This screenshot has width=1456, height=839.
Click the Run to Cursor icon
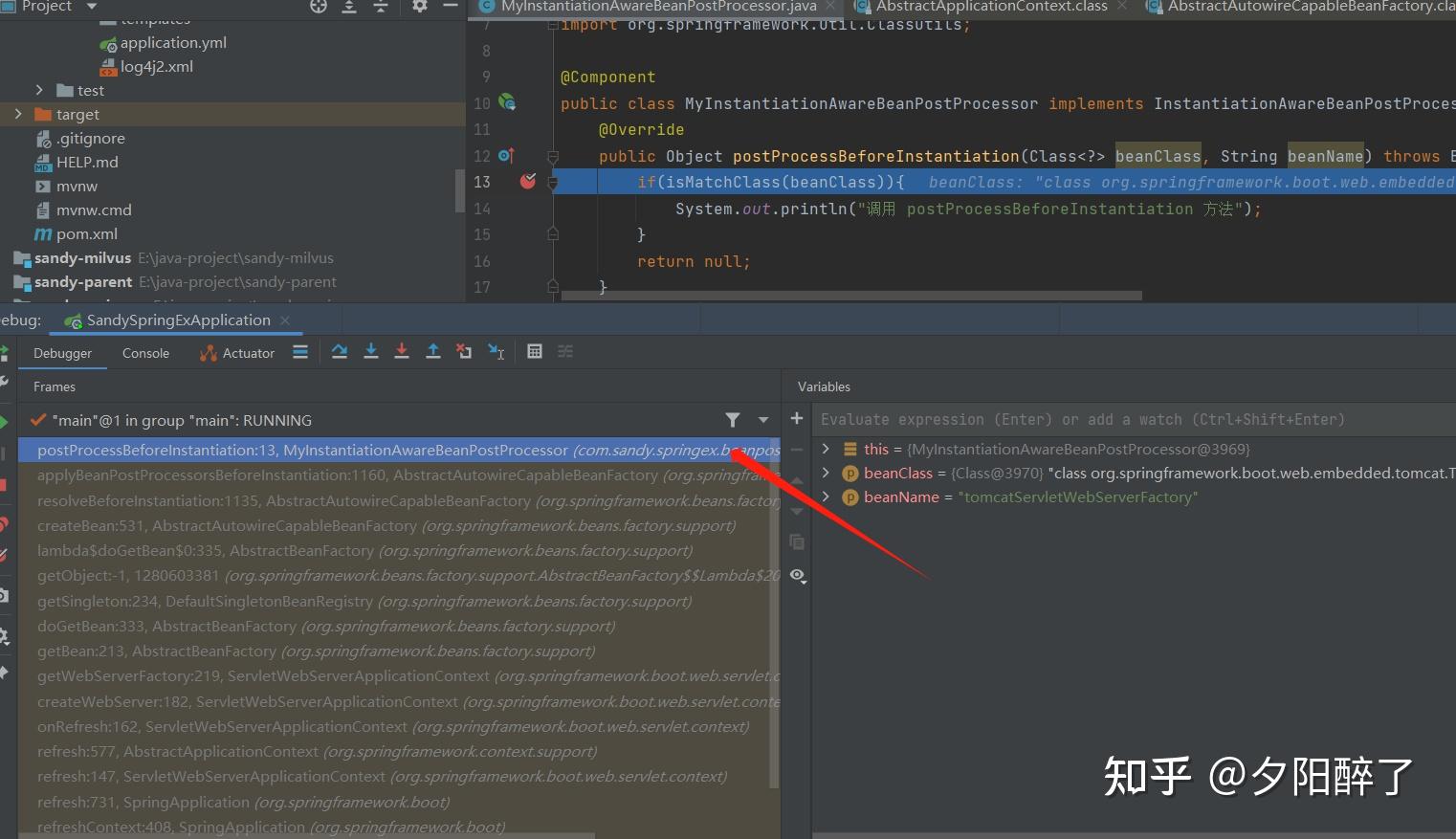pyautogui.click(x=496, y=351)
